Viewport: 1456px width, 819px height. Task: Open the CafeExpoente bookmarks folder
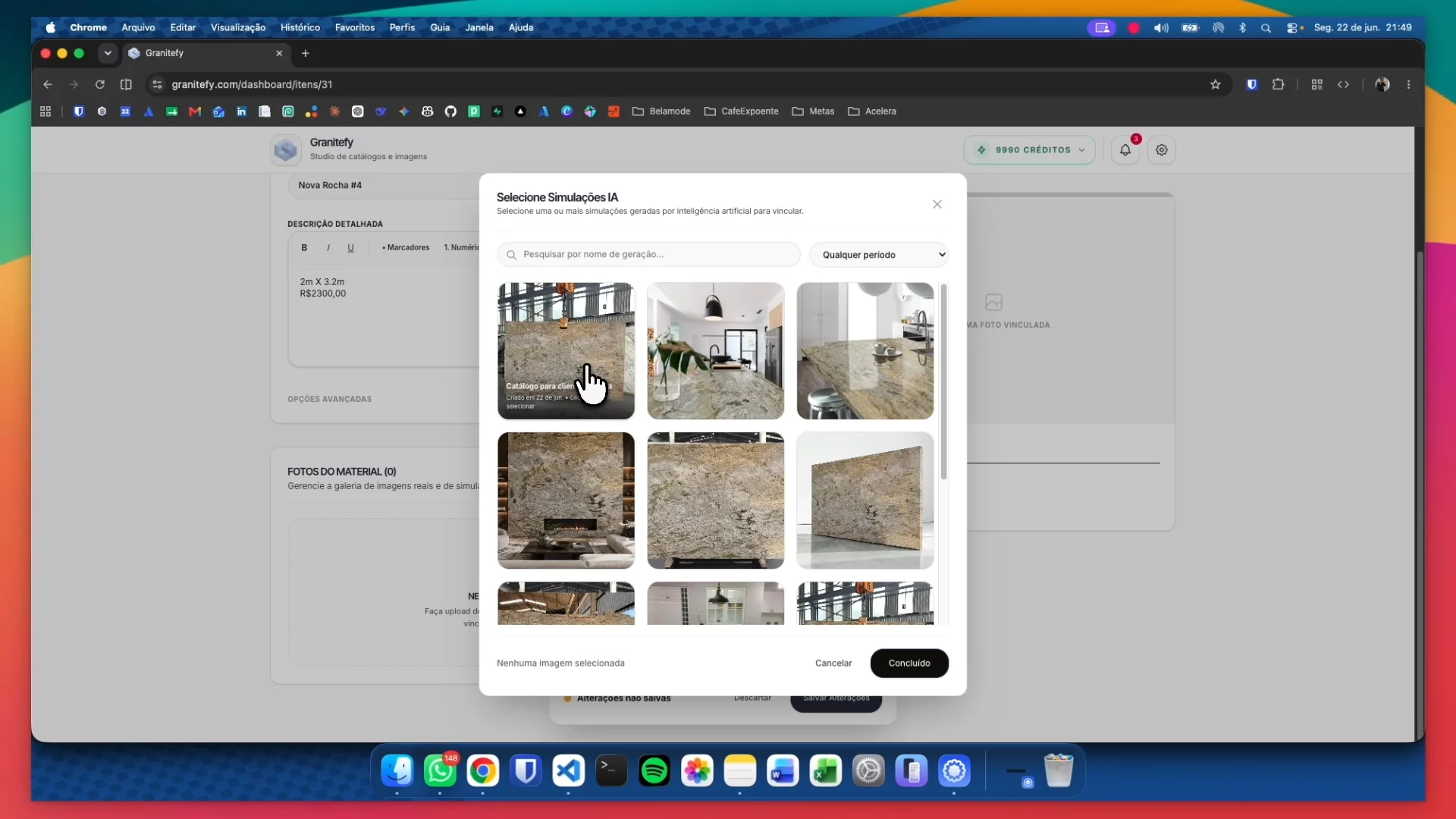coord(741,111)
